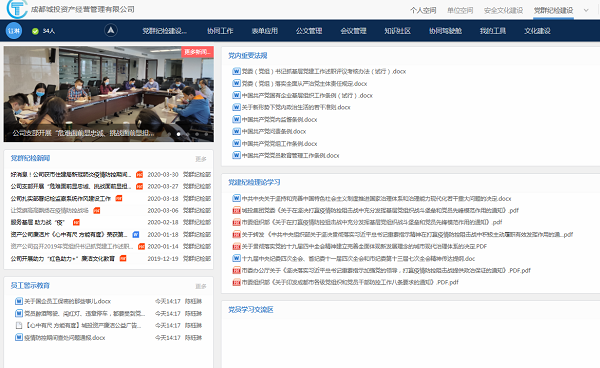Click doc icon of 疫情防控期间查处问题通报.docx
600x368 pixels.
pos(19,337)
